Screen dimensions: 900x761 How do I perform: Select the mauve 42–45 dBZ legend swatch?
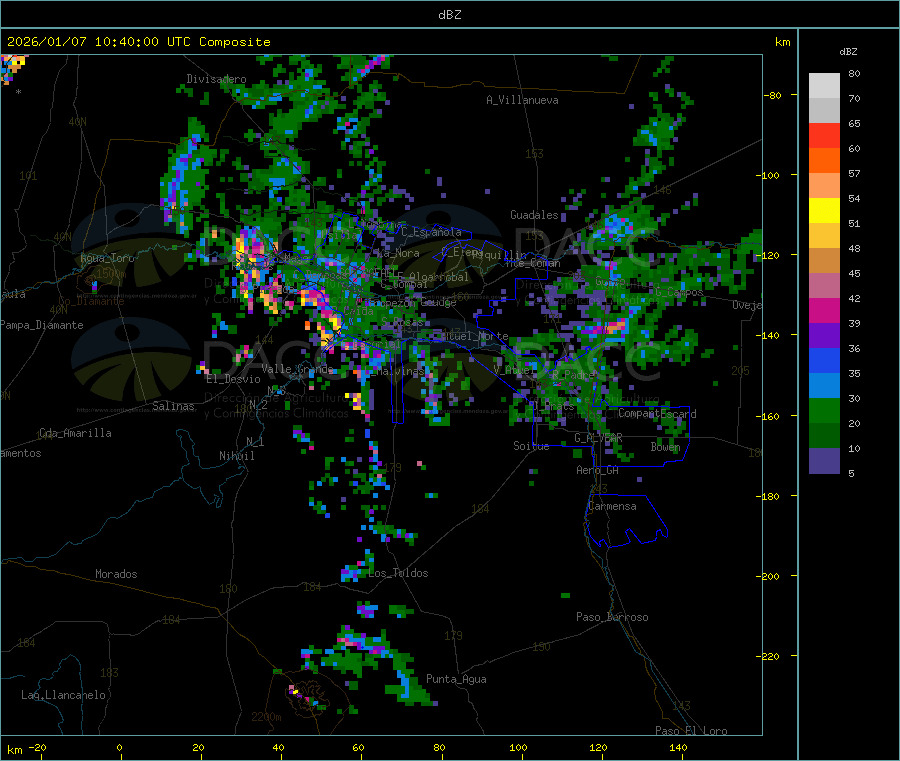click(x=824, y=286)
